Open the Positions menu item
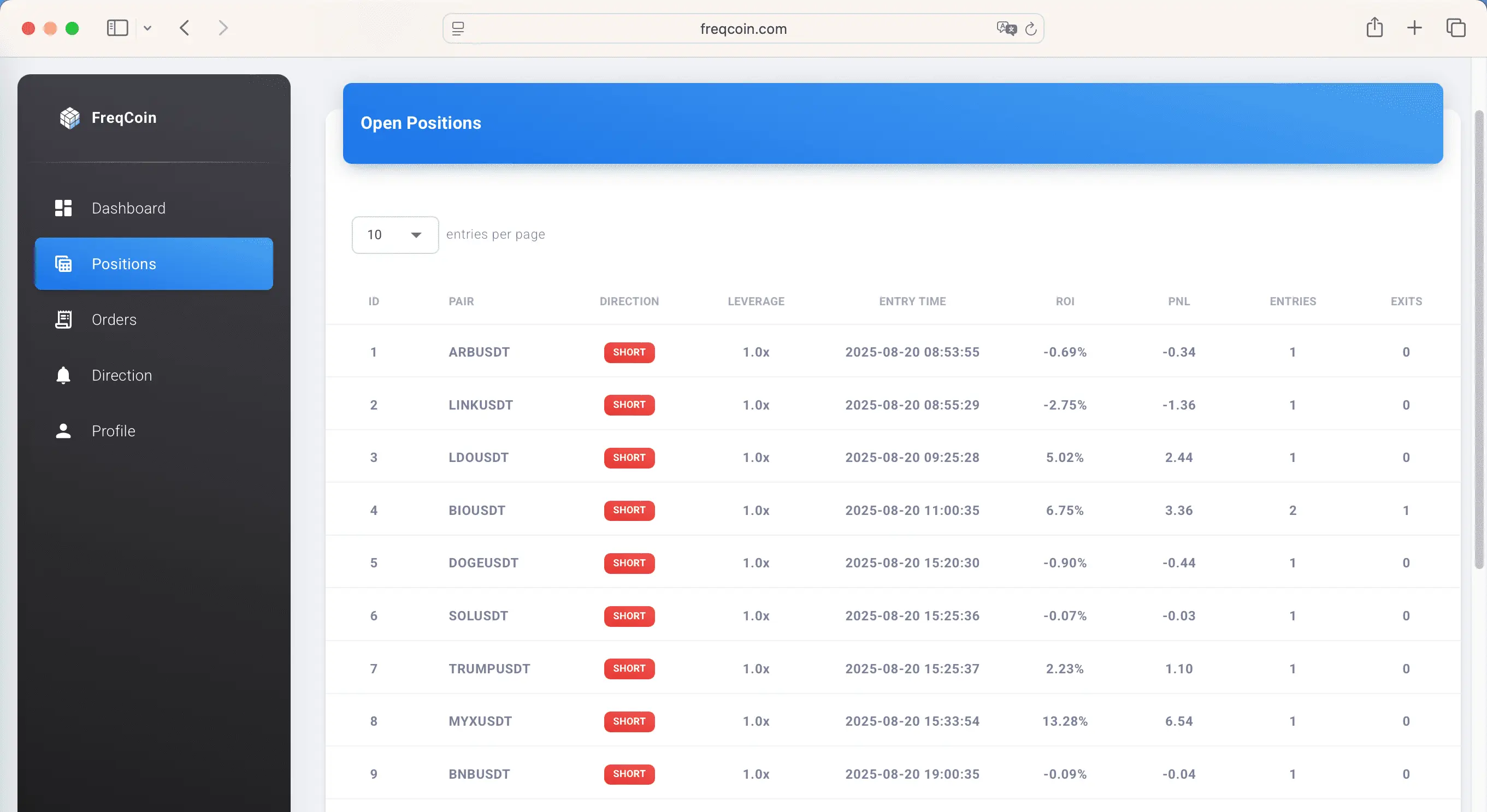This screenshot has width=1487, height=812. pyautogui.click(x=154, y=264)
